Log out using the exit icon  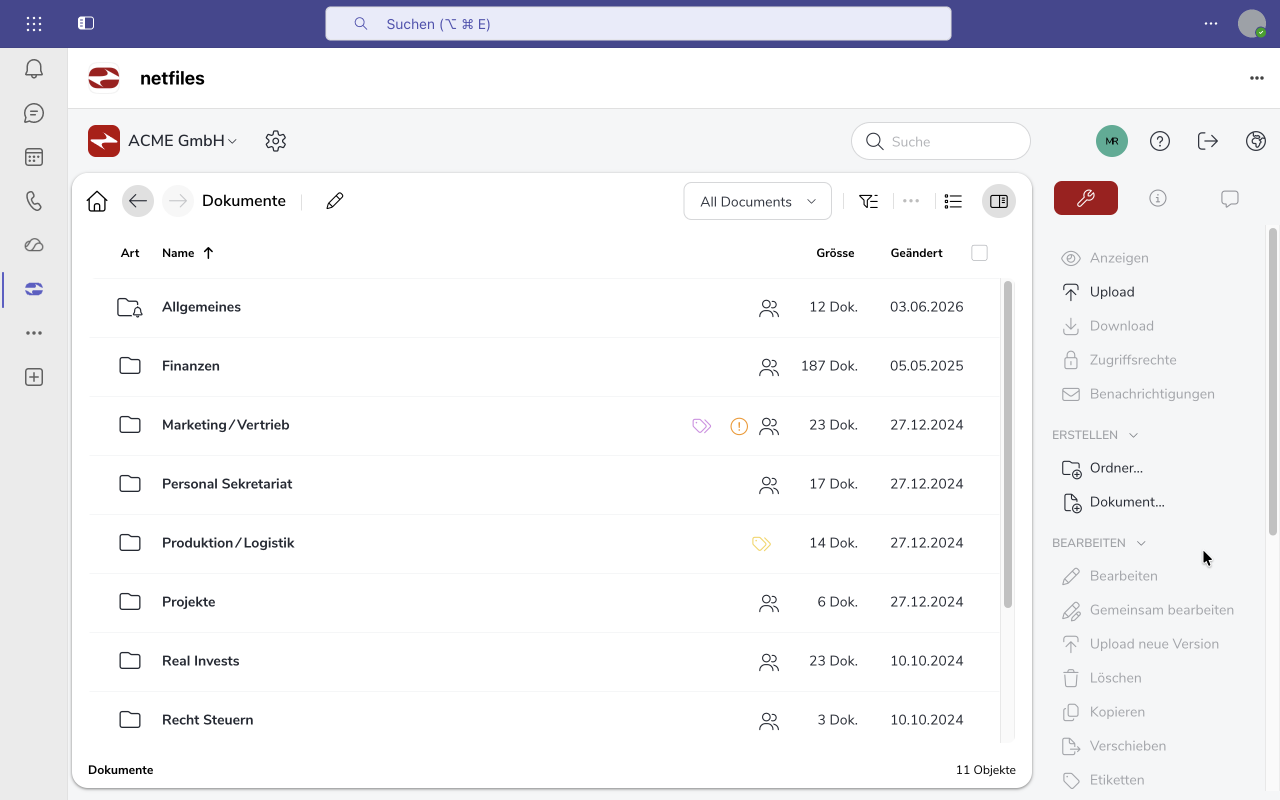[x=1208, y=141]
